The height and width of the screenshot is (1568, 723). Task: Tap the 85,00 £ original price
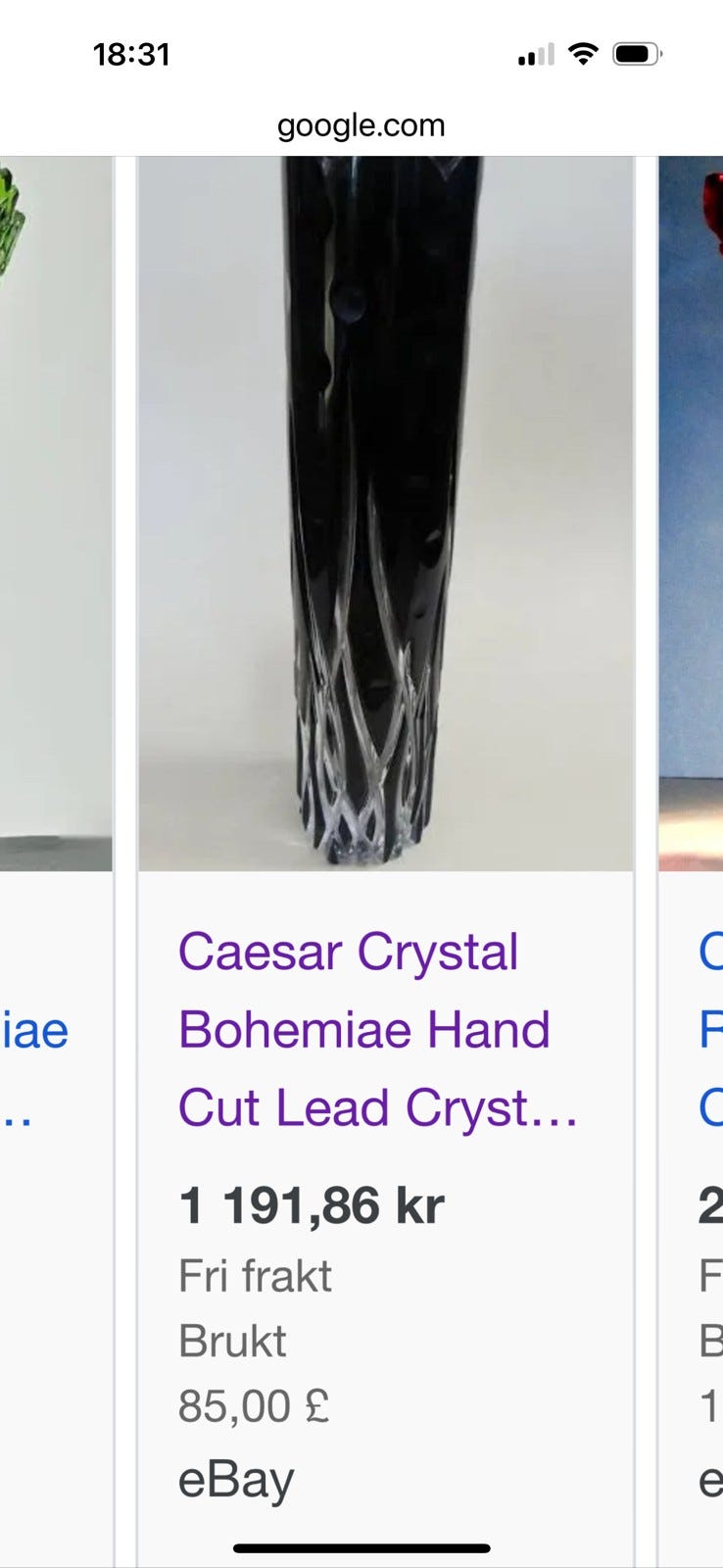(x=254, y=1406)
